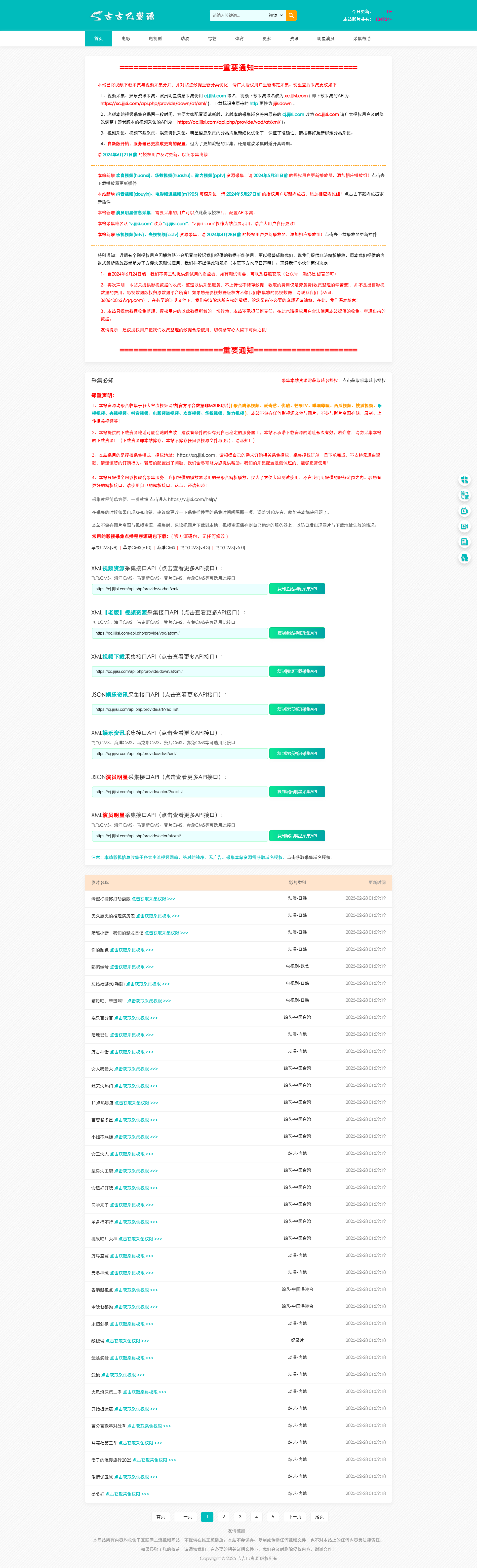The width and height of the screenshot is (477, 1568).
Task: Click 点击获取采集权限 for 武炼巅峰
Action: tap(132, 1358)
